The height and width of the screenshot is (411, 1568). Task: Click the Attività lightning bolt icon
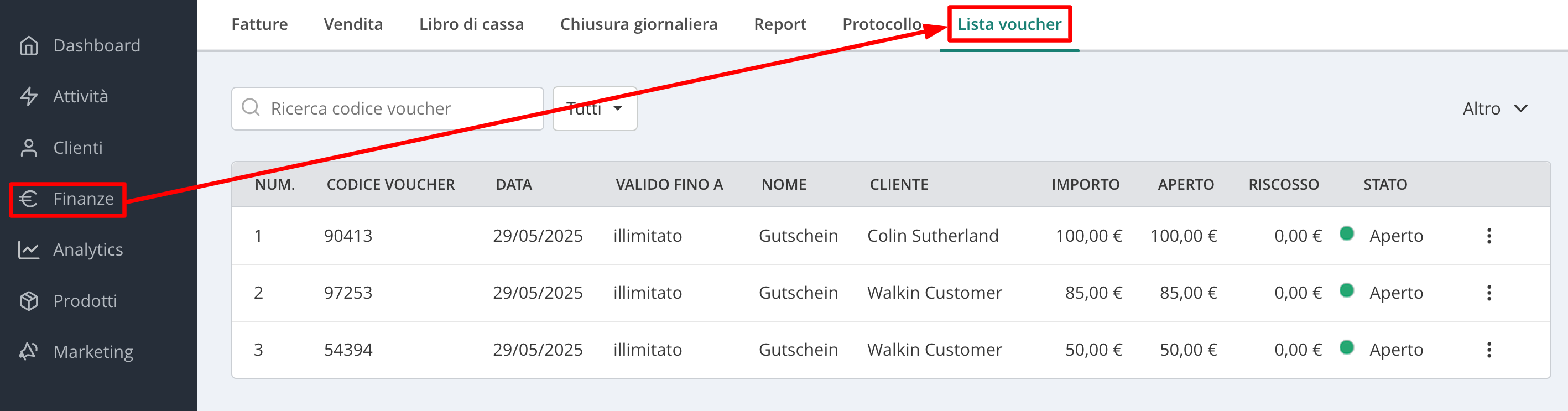[29, 96]
